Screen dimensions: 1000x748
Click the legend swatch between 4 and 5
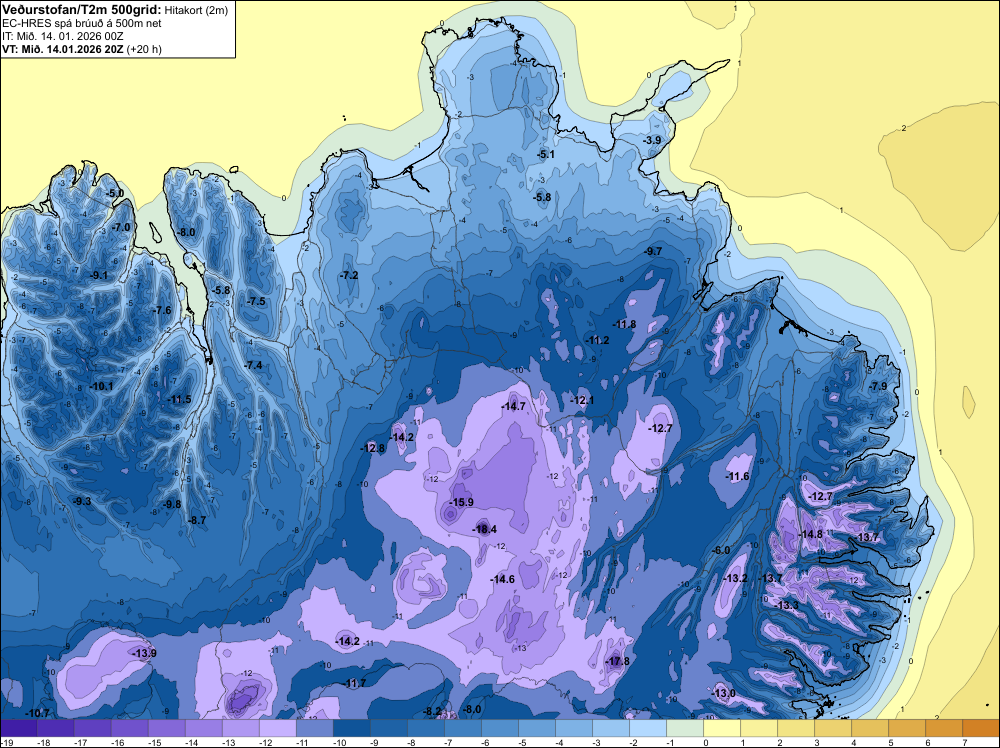(x=870, y=728)
